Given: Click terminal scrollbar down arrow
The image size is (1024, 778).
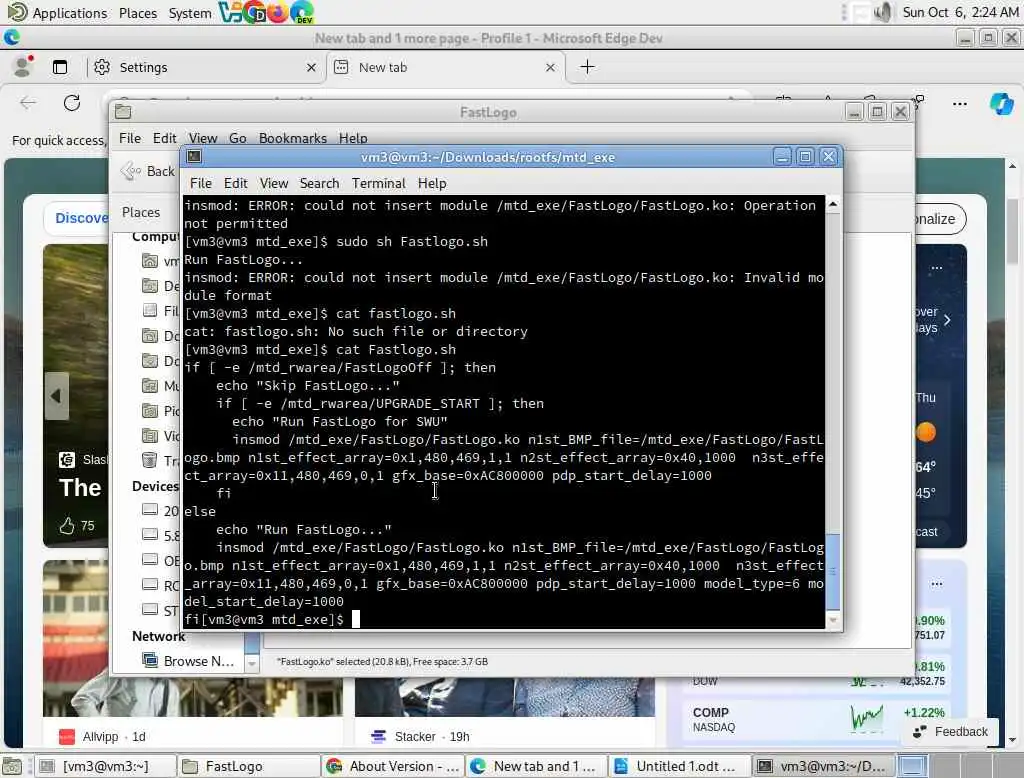Looking at the screenshot, I should pyautogui.click(x=833, y=620).
